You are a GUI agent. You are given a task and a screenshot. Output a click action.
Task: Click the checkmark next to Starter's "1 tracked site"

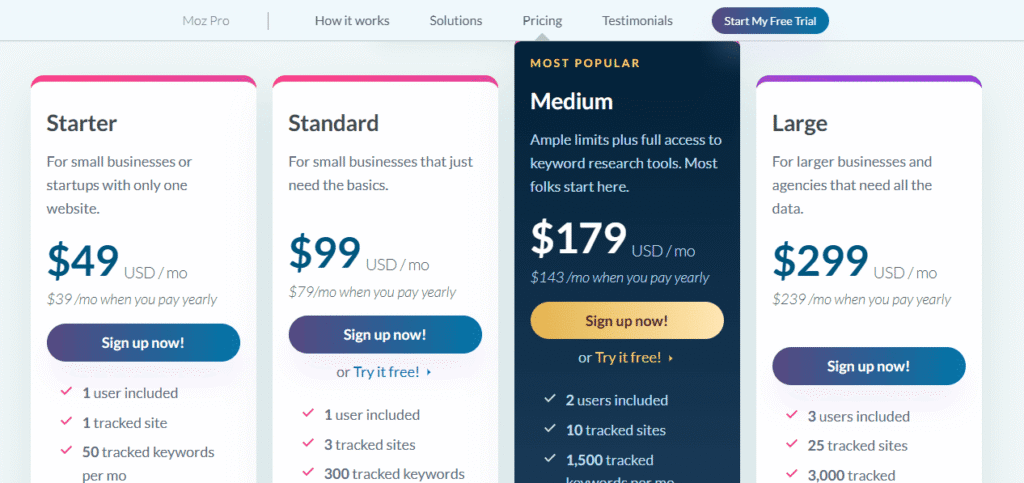click(66, 422)
